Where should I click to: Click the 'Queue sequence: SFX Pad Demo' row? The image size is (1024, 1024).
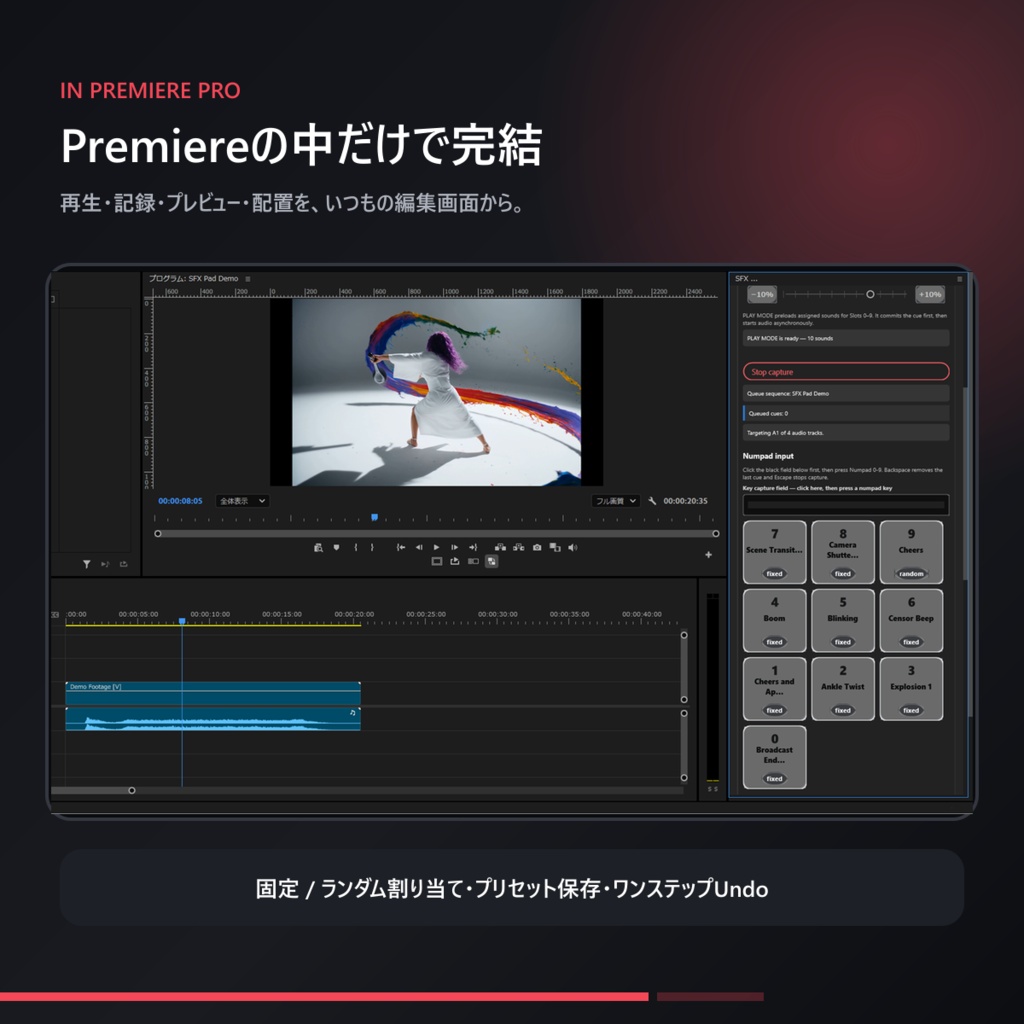tap(846, 394)
